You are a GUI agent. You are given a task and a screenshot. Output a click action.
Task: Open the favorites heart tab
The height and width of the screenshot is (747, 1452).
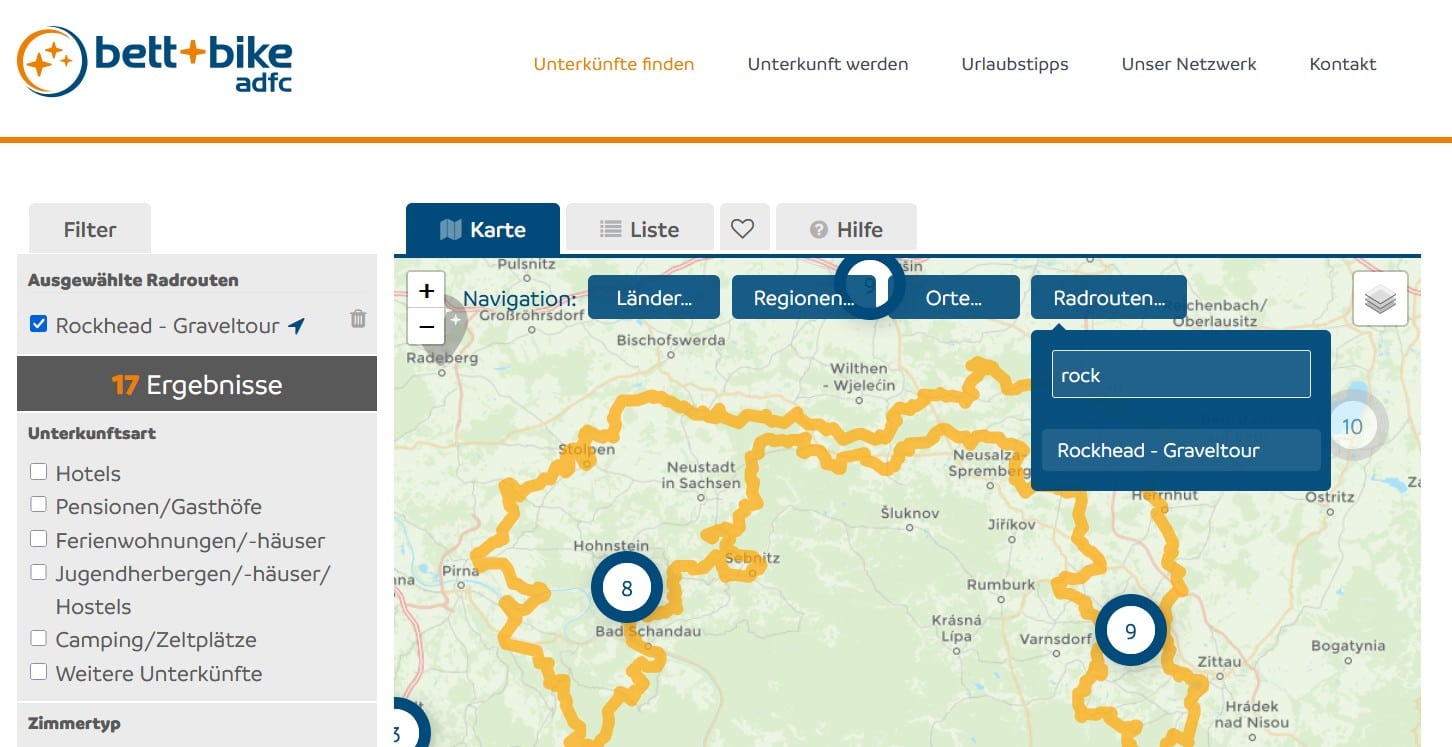742,229
